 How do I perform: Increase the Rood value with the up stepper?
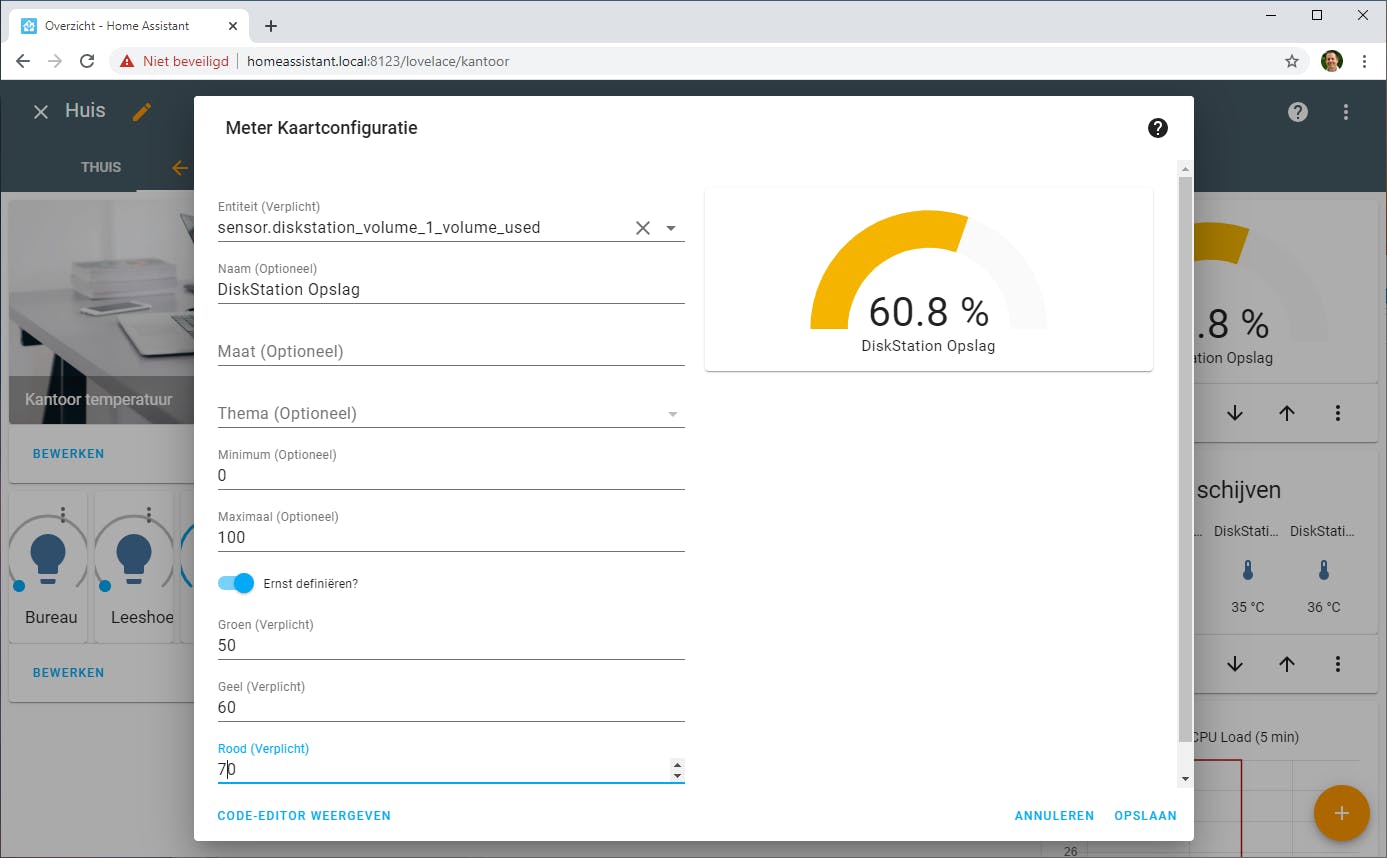pos(677,764)
